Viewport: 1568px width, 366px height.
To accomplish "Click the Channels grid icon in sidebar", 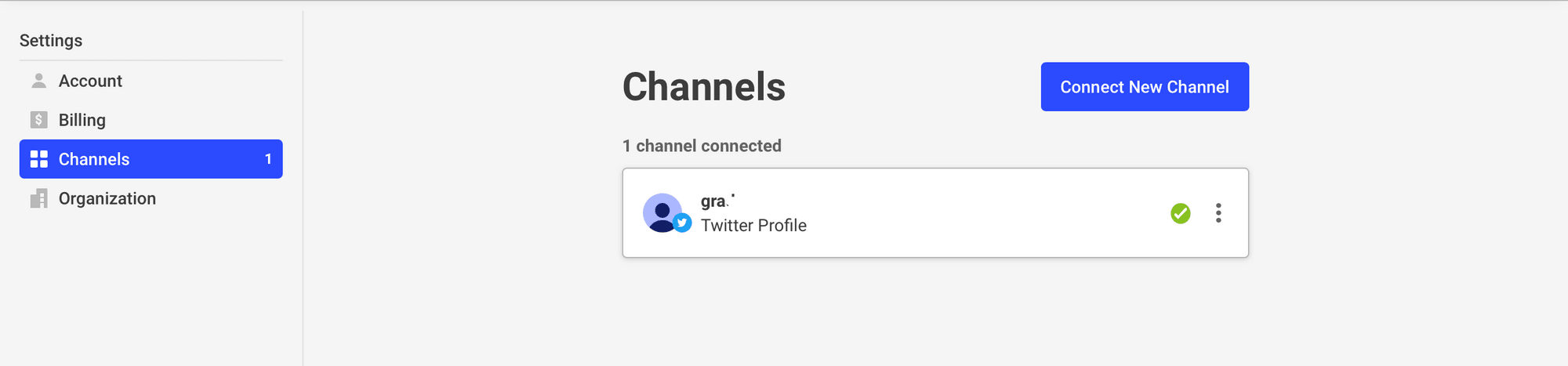I will click(38, 159).
